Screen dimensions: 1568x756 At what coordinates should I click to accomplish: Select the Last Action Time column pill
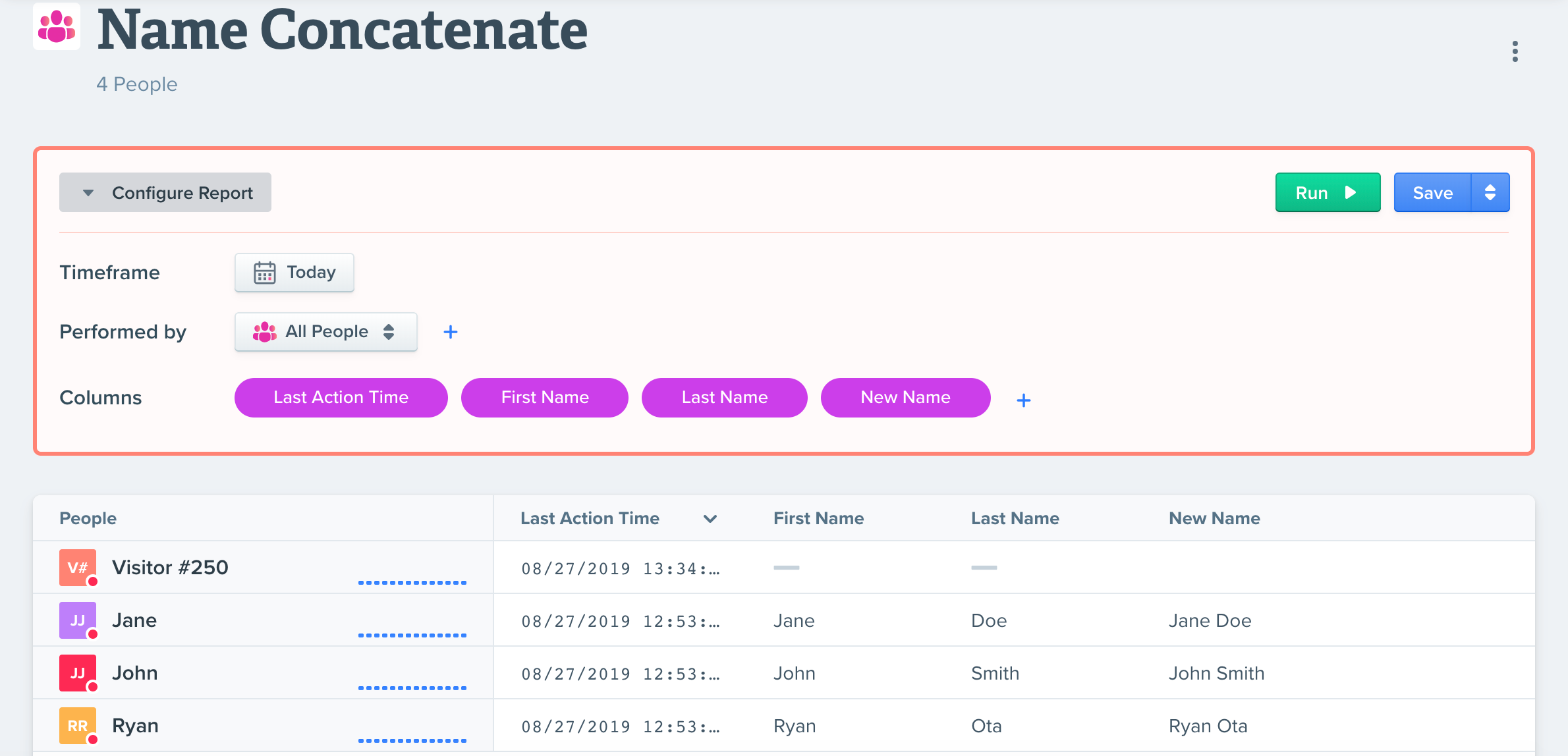click(x=341, y=397)
